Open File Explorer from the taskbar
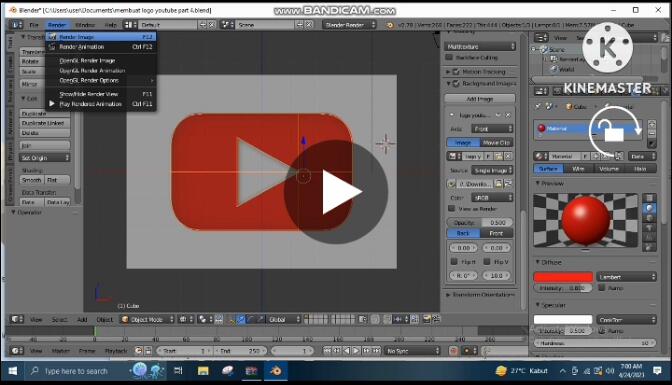 [x=203, y=371]
